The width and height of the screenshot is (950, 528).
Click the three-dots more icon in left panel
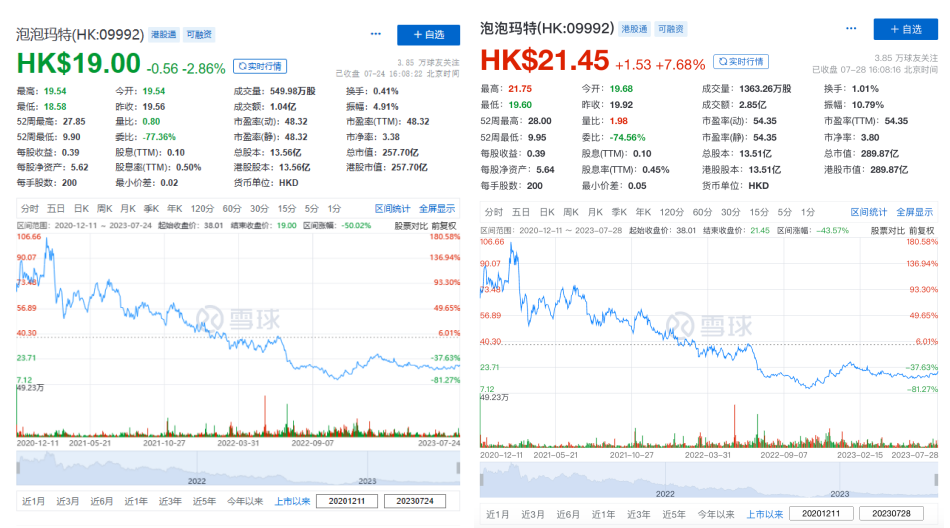[376, 34]
